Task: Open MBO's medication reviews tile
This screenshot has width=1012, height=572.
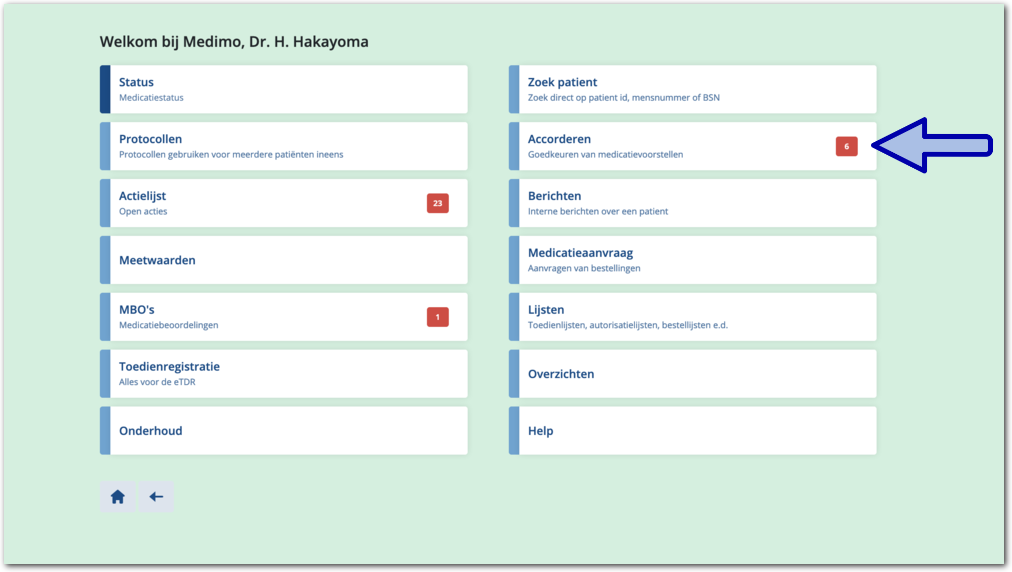Action: click(x=260, y=317)
